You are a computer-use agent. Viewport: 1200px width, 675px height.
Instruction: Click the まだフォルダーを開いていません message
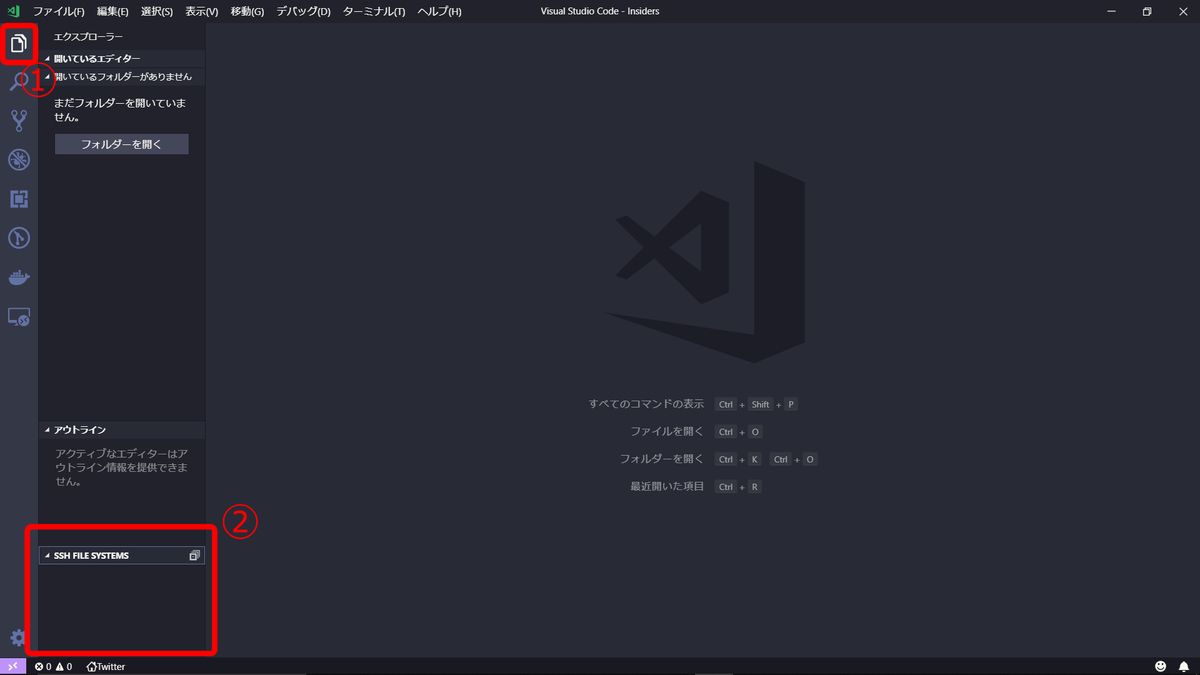point(120,110)
